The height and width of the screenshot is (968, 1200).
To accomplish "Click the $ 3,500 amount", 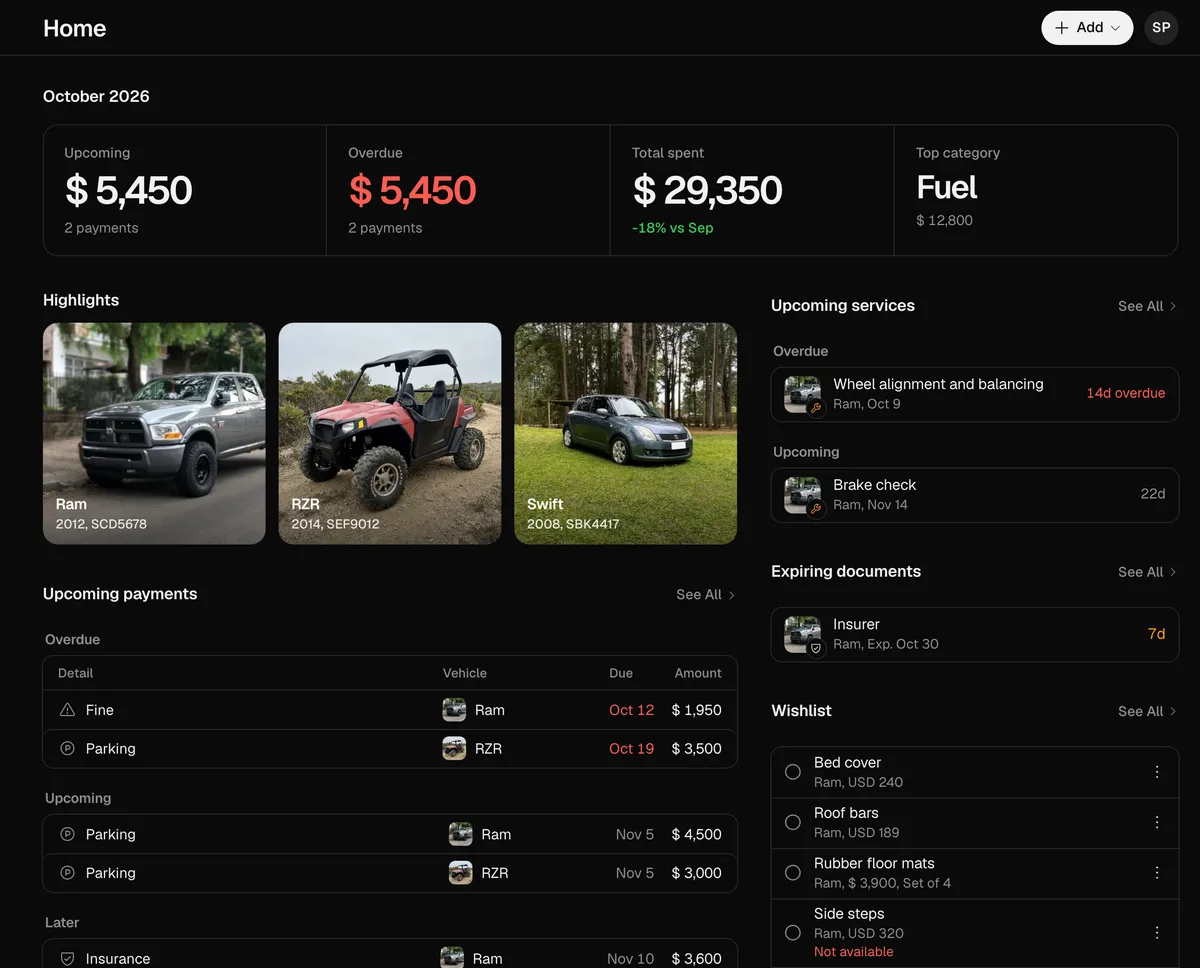I will [x=697, y=748].
